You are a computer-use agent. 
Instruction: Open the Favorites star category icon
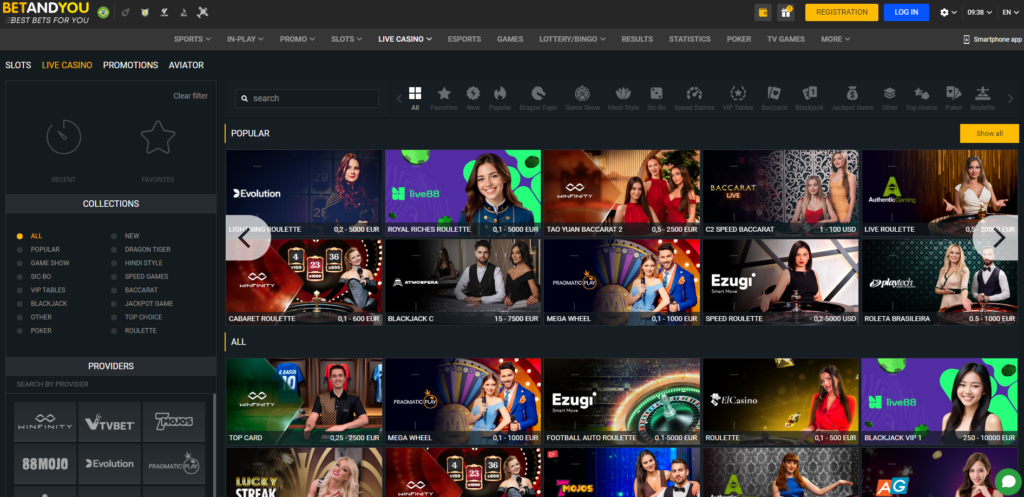pos(444,93)
